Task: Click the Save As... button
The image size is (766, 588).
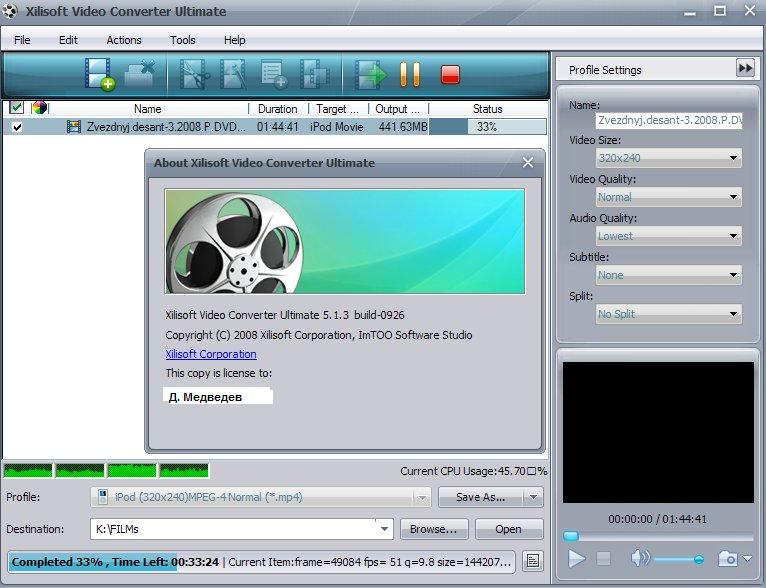Action: pos(481,497)
